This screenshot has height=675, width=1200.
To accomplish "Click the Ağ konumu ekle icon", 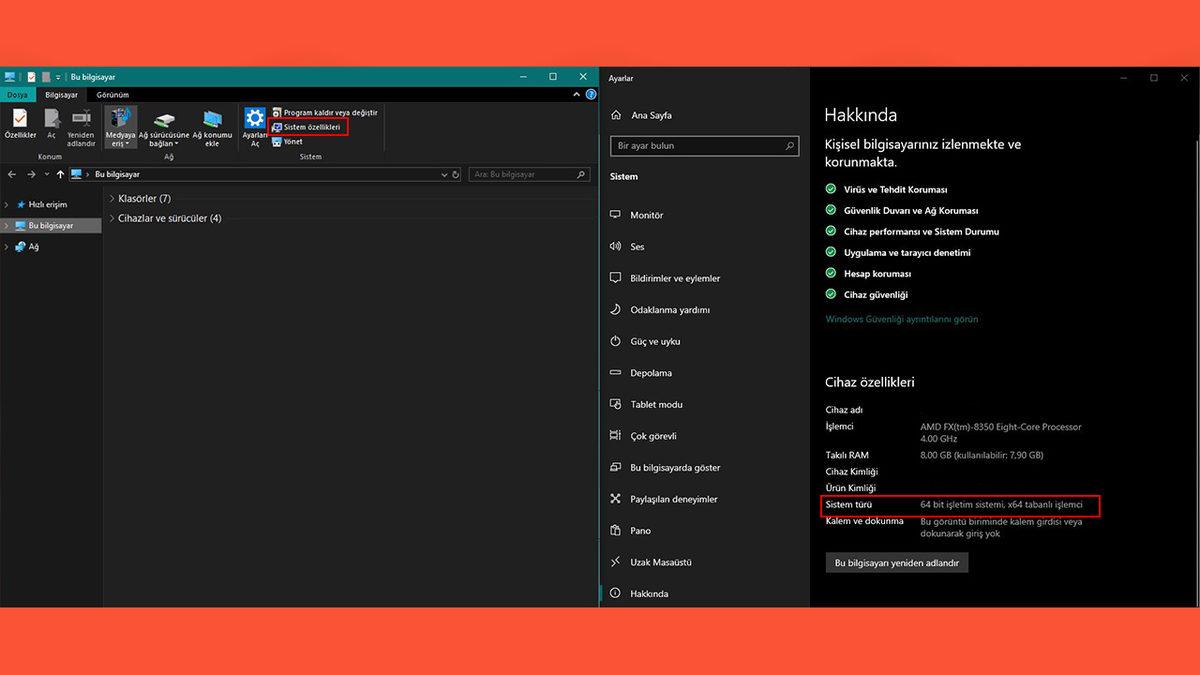I will click(212, 126).
